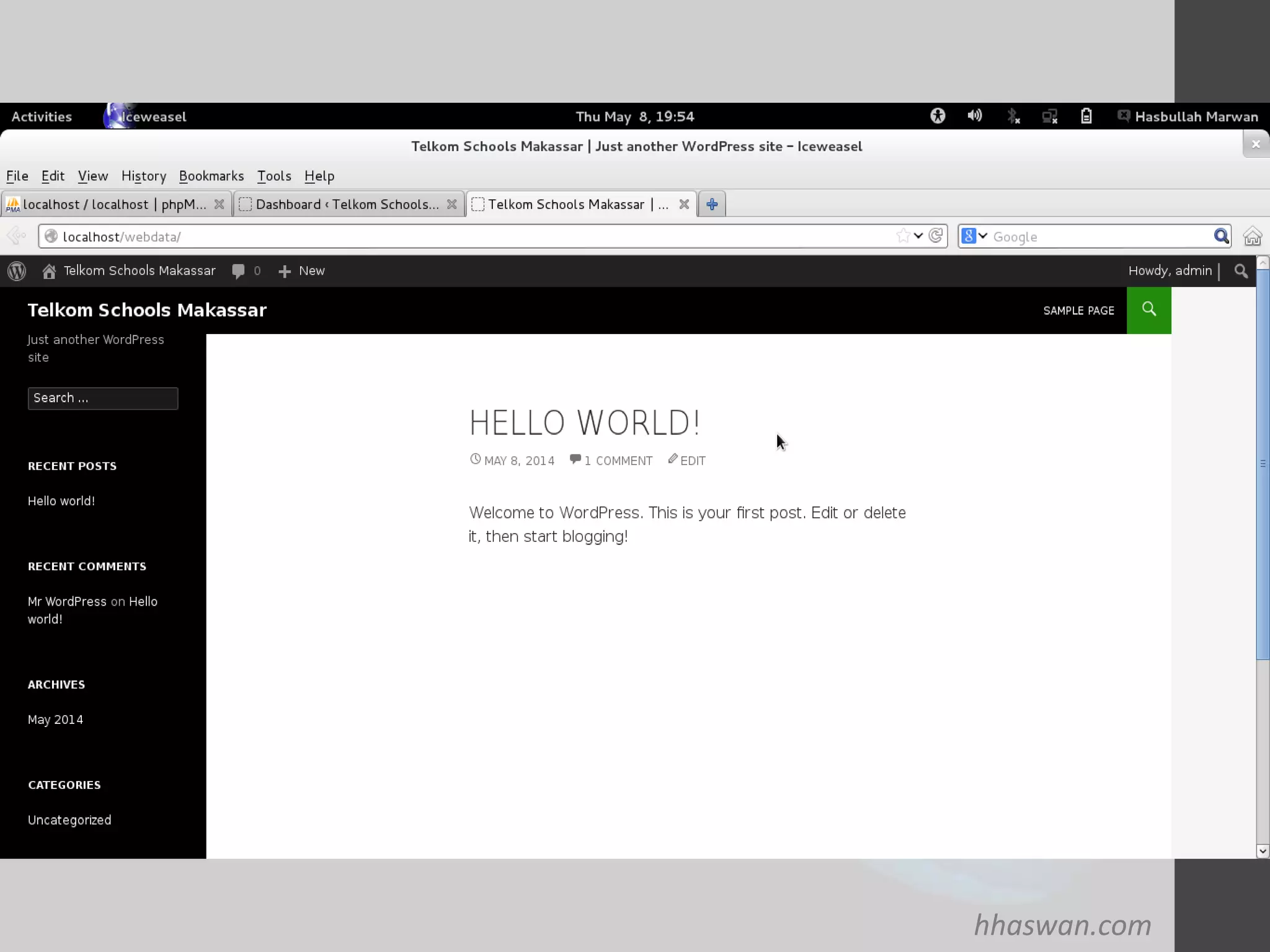The image size is (1270, 952).
Task: Bookmark page with the star icon
Action: coord(903,236)
